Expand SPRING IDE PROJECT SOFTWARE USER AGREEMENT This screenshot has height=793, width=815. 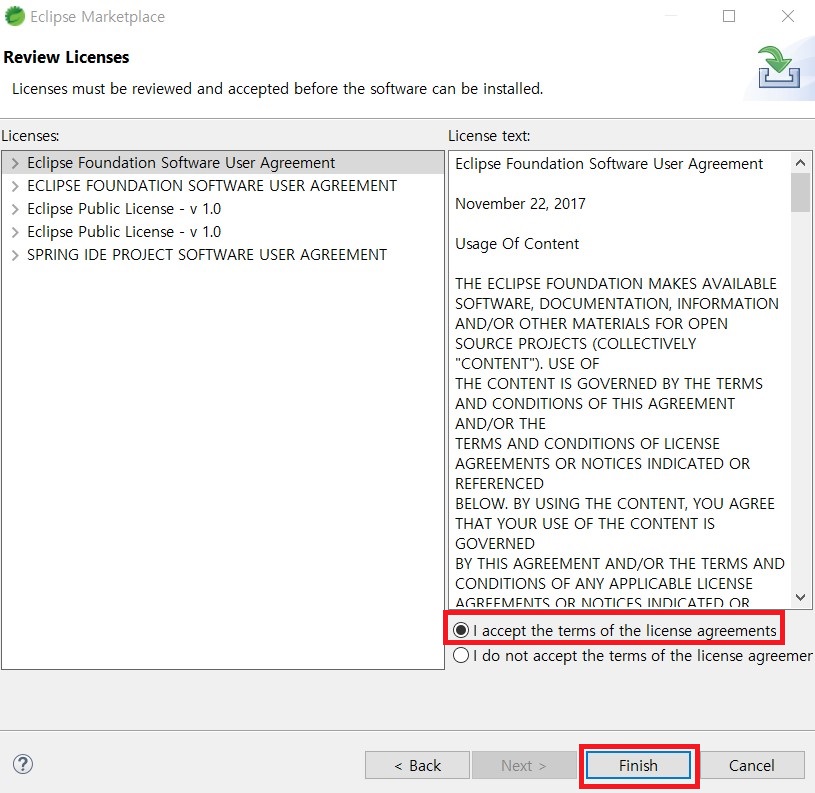click(x=15, y=255)
